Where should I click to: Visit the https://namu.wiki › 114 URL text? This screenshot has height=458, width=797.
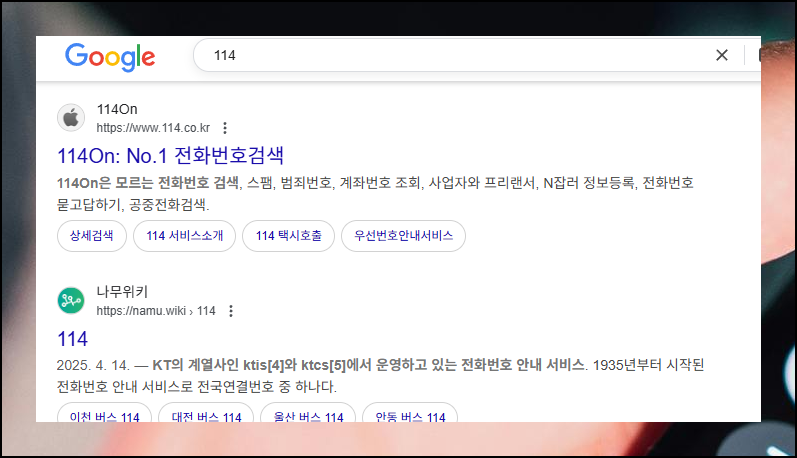pos(156,311)
